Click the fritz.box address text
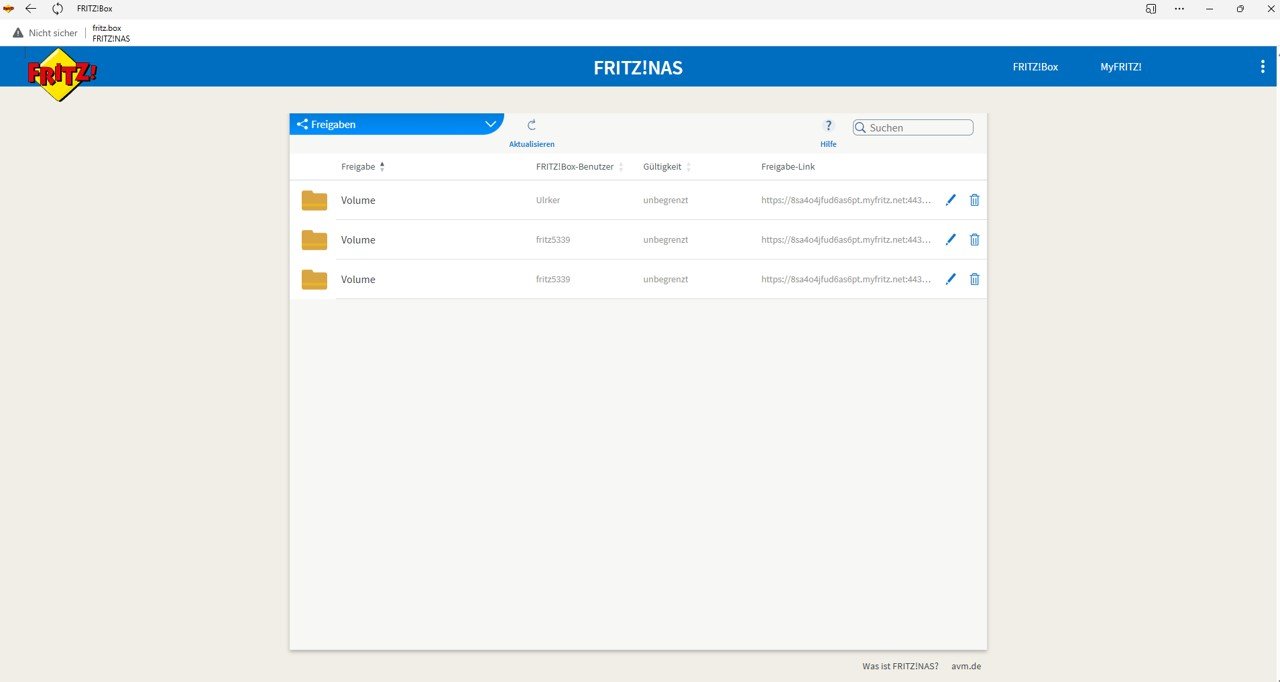 pos(107,28)
